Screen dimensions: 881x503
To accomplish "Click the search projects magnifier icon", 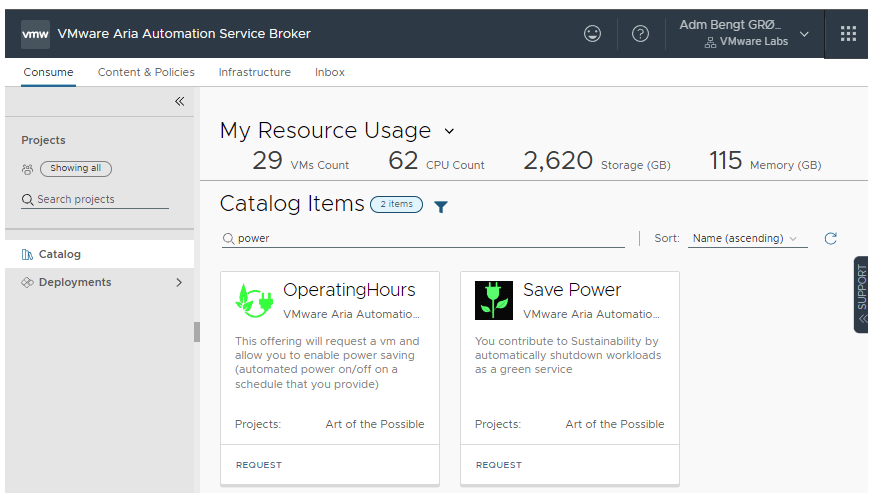I will 28,200.
